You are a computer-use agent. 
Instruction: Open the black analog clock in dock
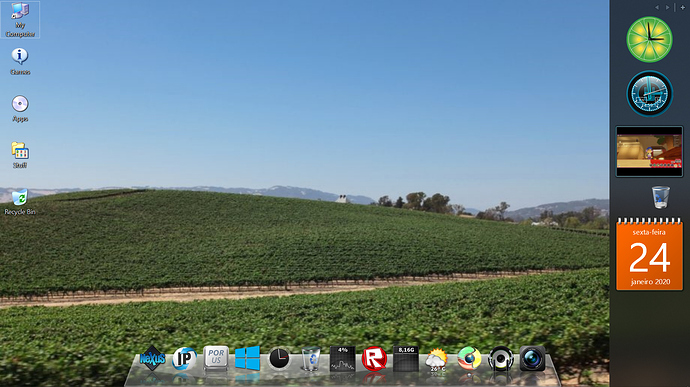tap(279, 358)
